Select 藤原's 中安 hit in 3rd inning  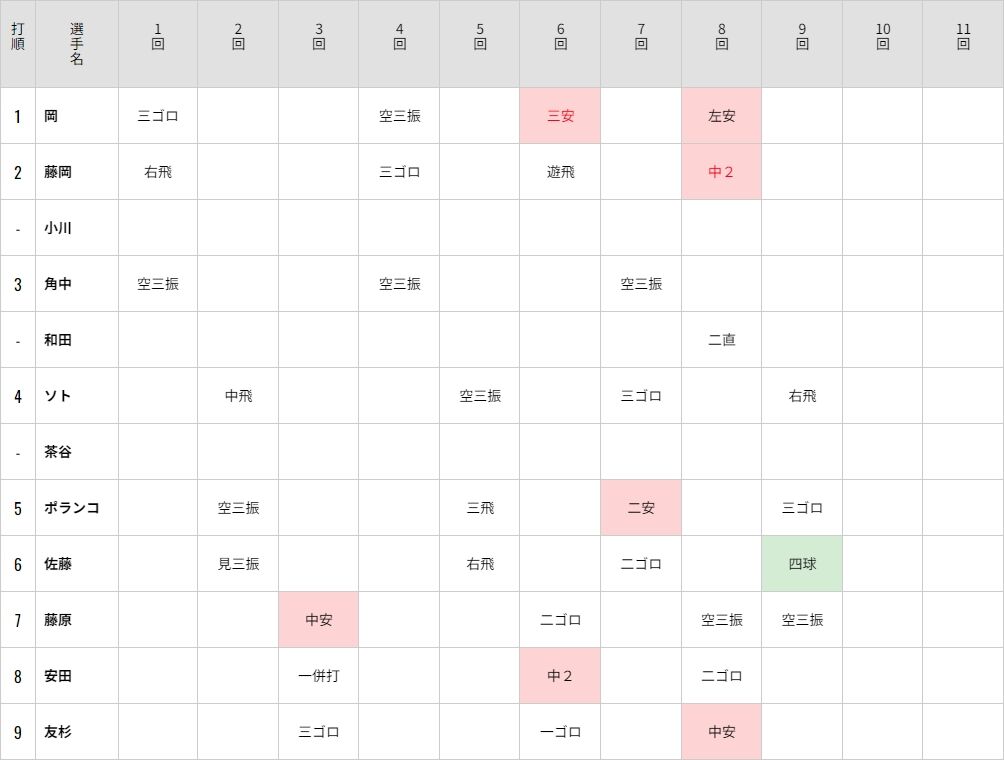318,620
